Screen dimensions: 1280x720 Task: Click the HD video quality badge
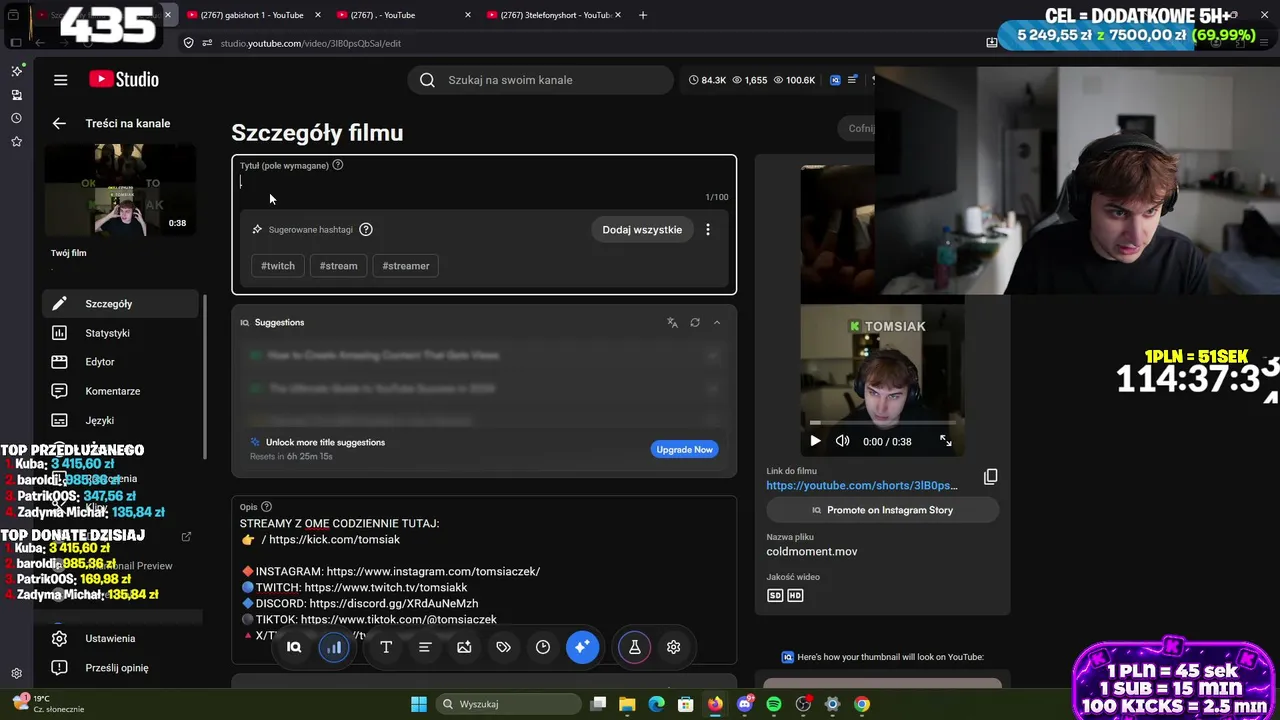click(x=795, y=596)
